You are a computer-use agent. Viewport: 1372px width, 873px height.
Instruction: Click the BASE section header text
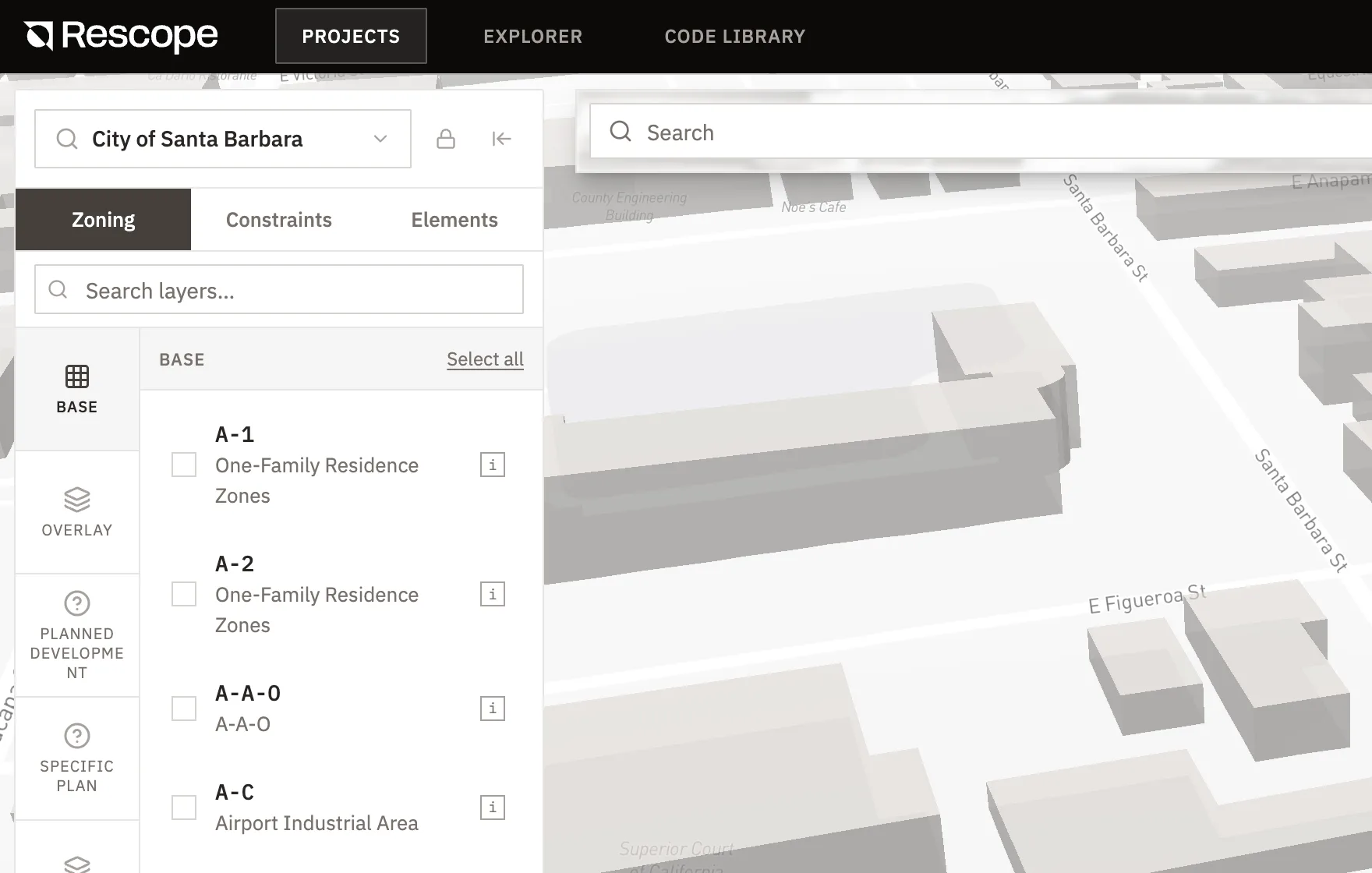[x=182, y=359]
